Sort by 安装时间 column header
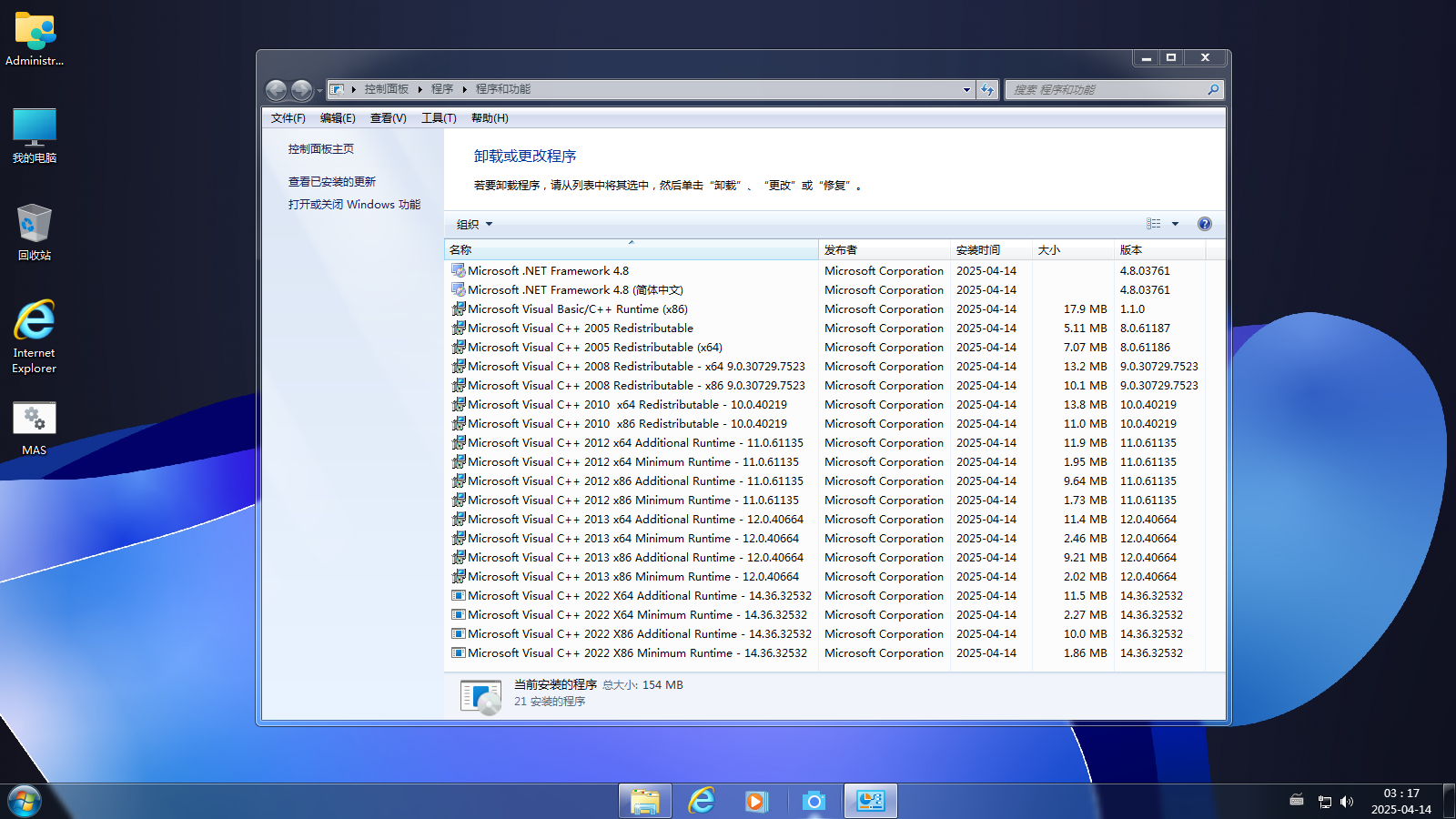 point(990,249)
